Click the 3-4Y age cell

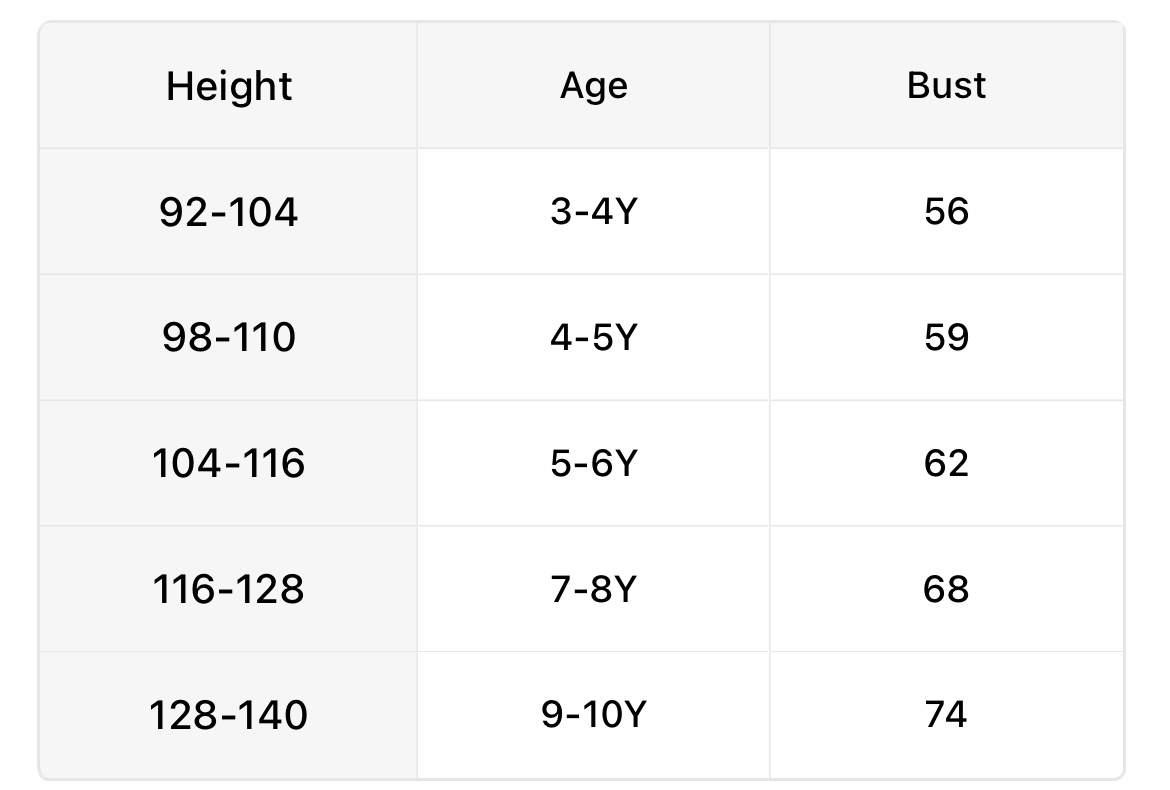tap(594, 212)
